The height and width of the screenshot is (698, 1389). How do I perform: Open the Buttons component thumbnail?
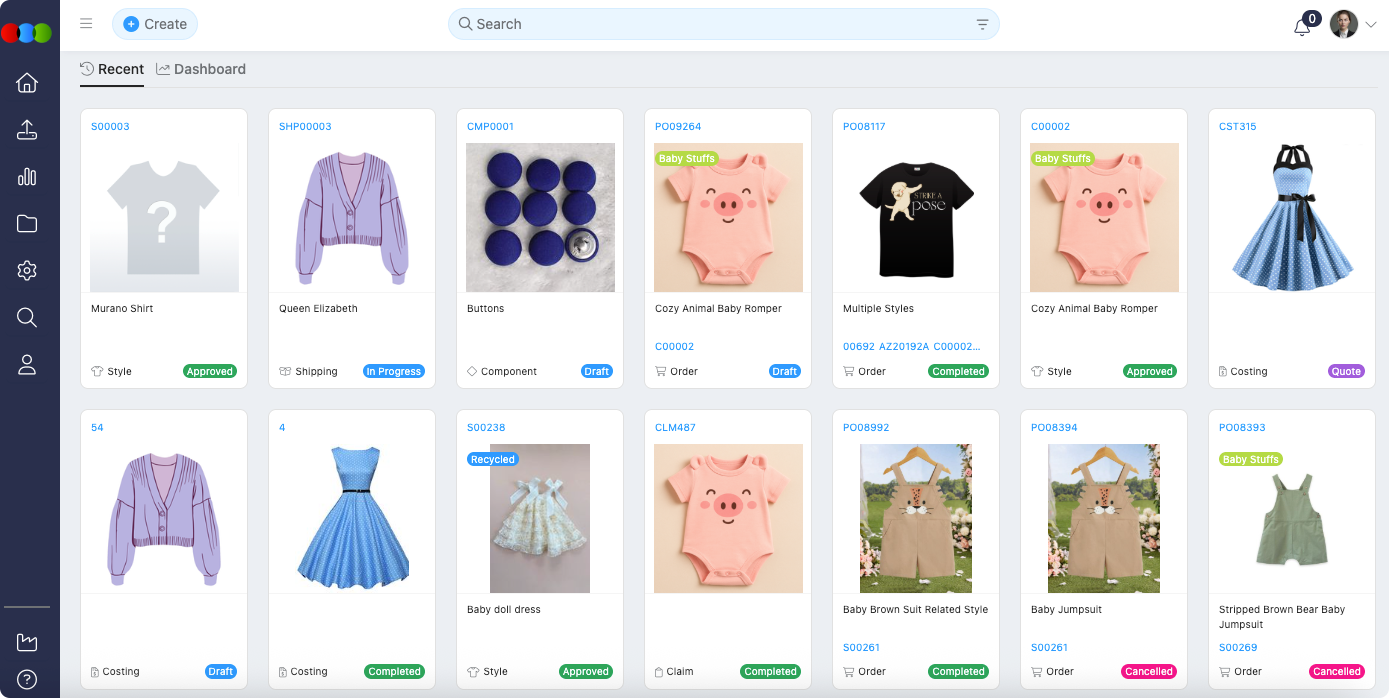click(540, 217)
